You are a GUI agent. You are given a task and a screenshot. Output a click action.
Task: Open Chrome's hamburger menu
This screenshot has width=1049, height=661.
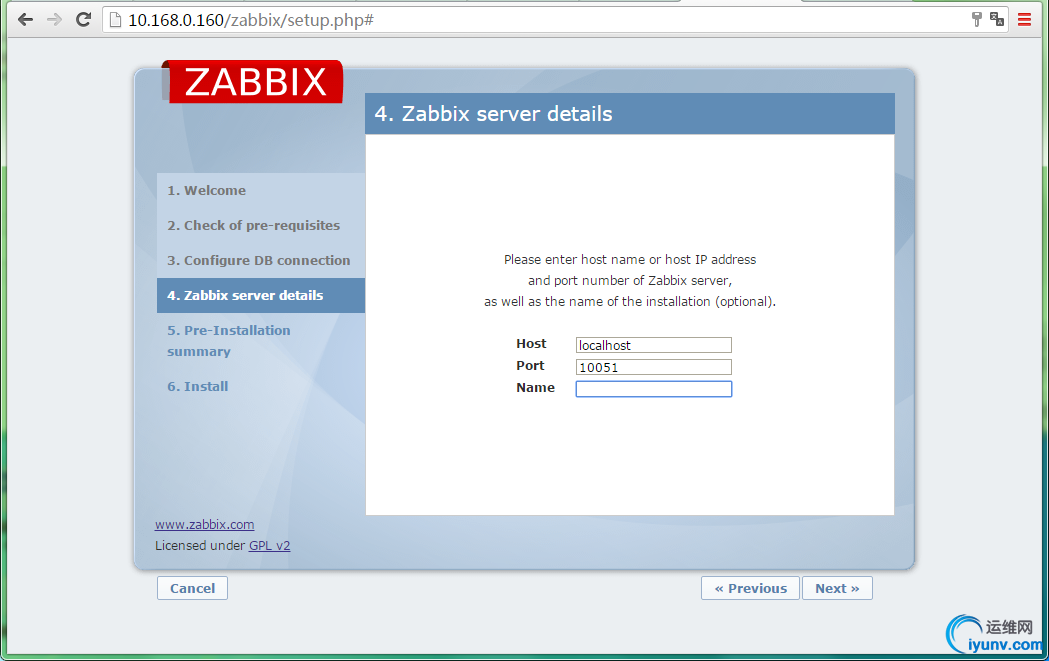pos(1024,19)
